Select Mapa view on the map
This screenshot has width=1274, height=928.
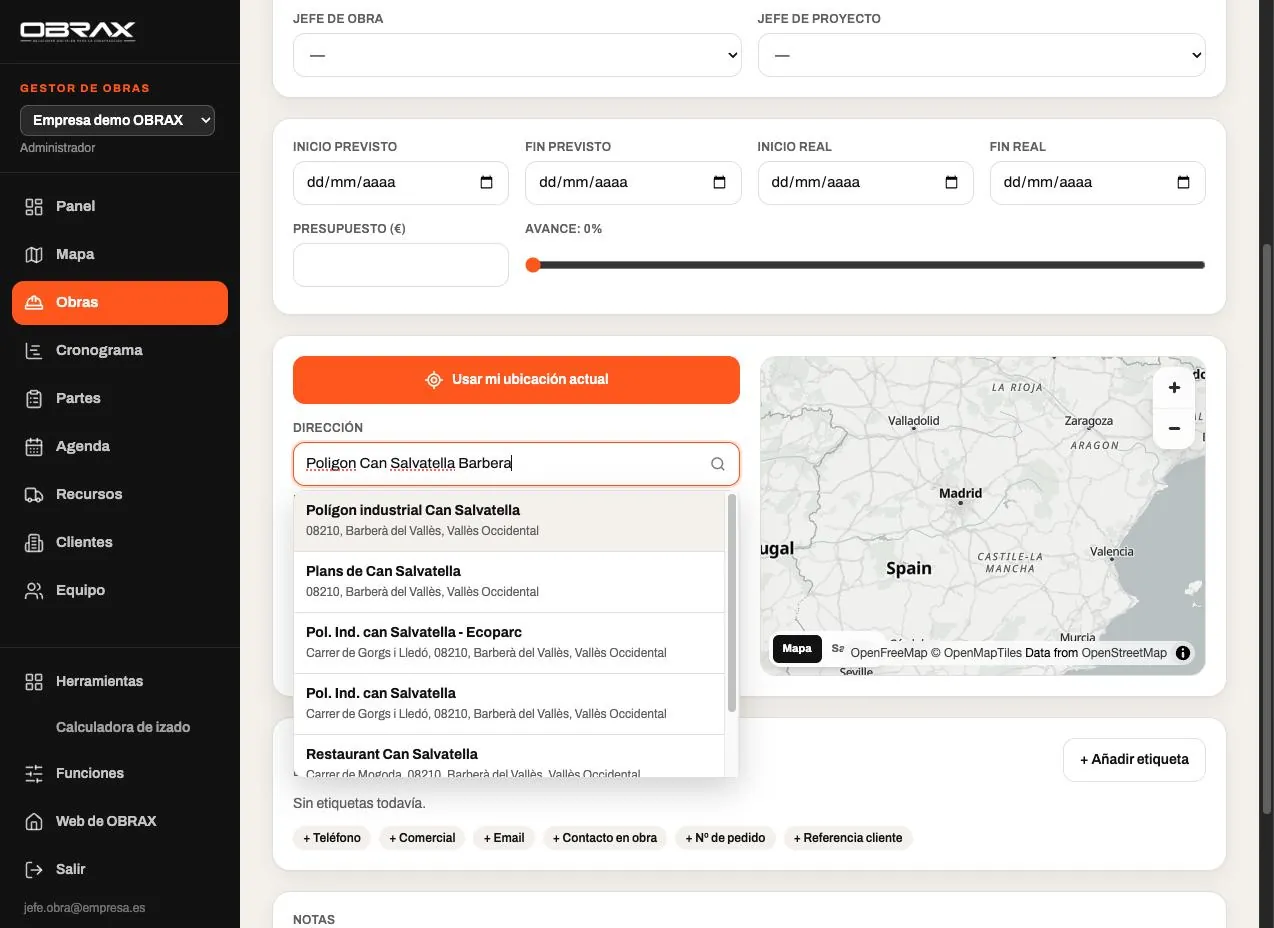(x=797, y=649)
